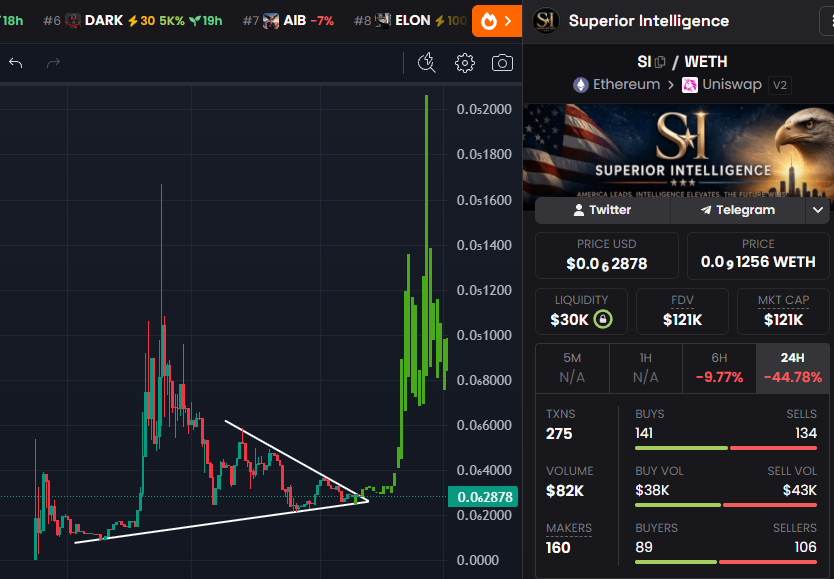This screenshot has height=579, width=834.
Task: Click the Uniswap DEX link
Action: coord(722,85)
